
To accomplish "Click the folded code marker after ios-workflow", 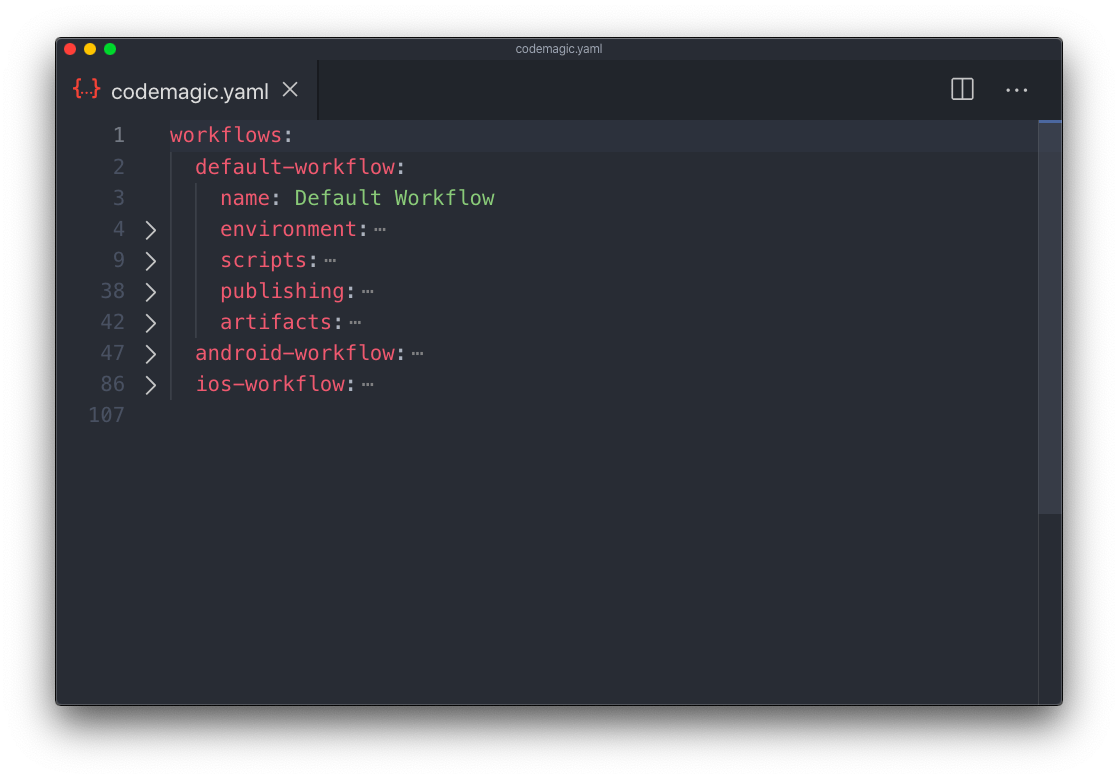I will (x=369, y=384).
